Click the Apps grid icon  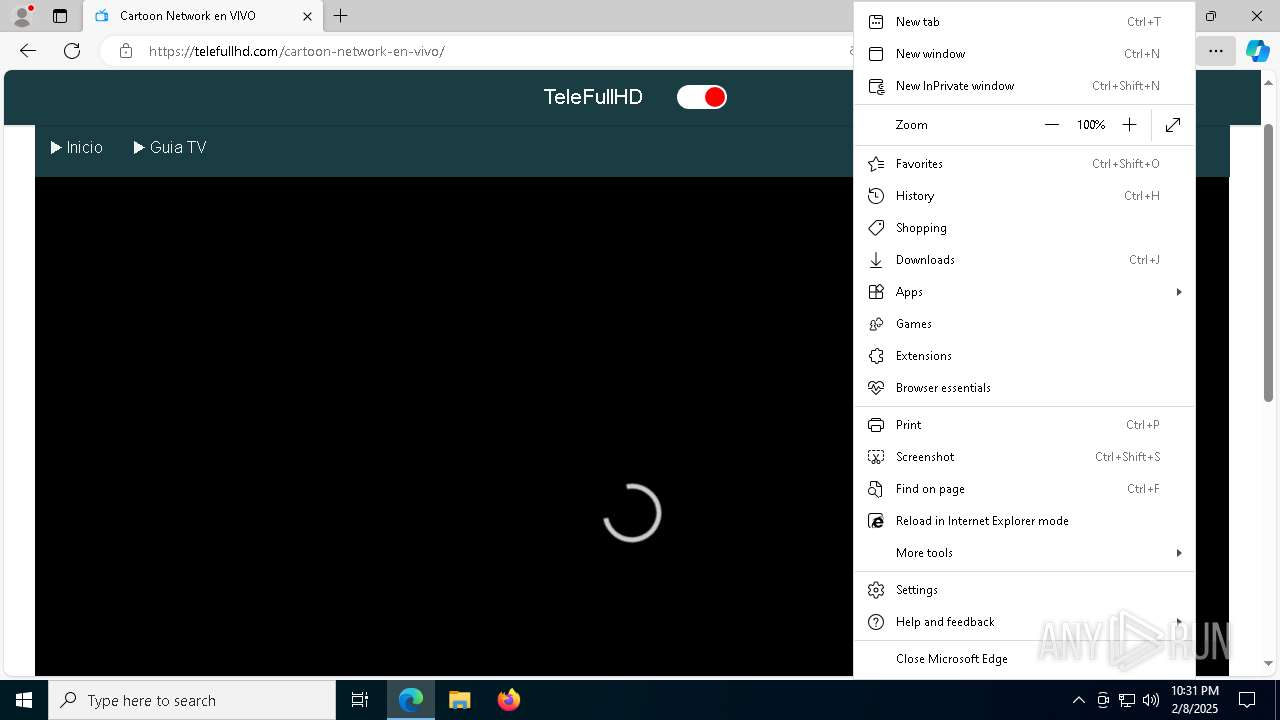pos(876,292)
